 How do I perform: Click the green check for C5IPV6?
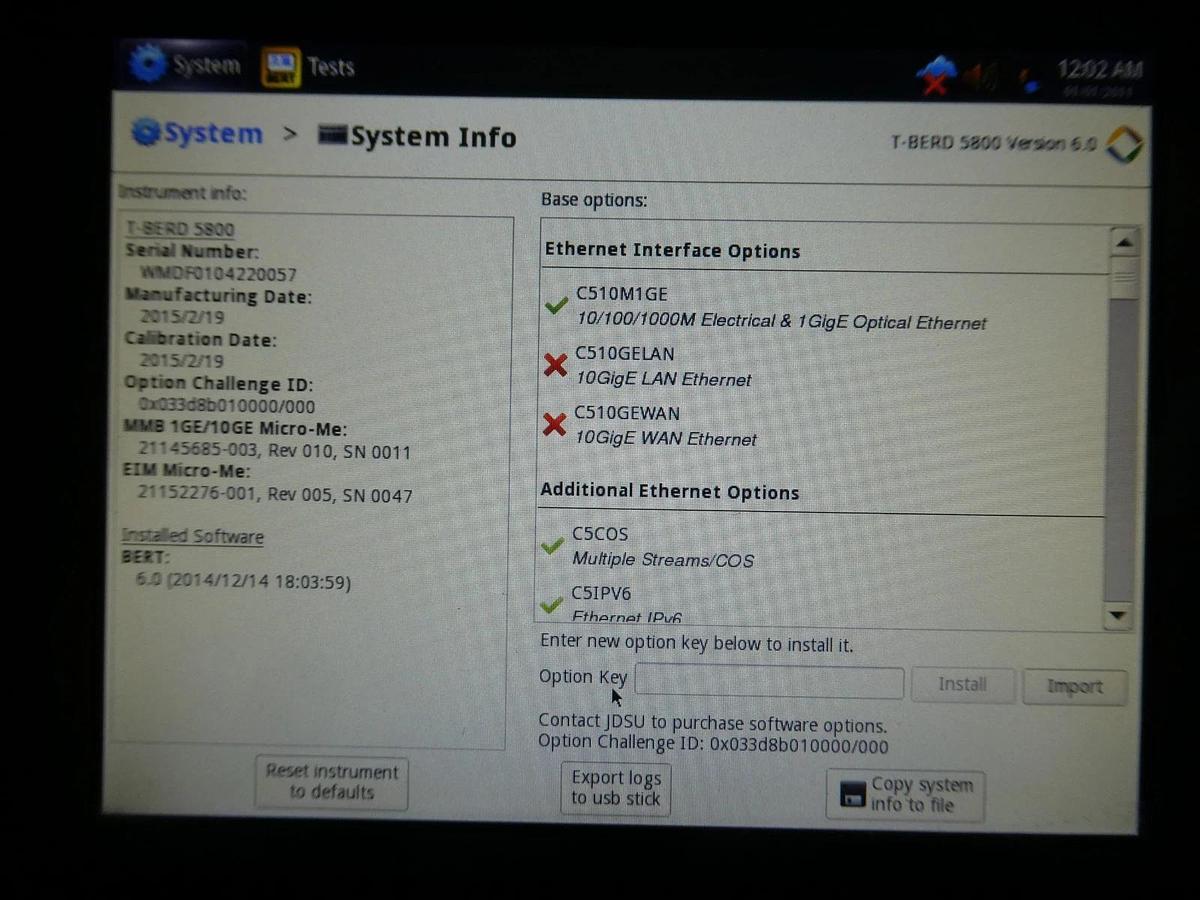(550, 605)
